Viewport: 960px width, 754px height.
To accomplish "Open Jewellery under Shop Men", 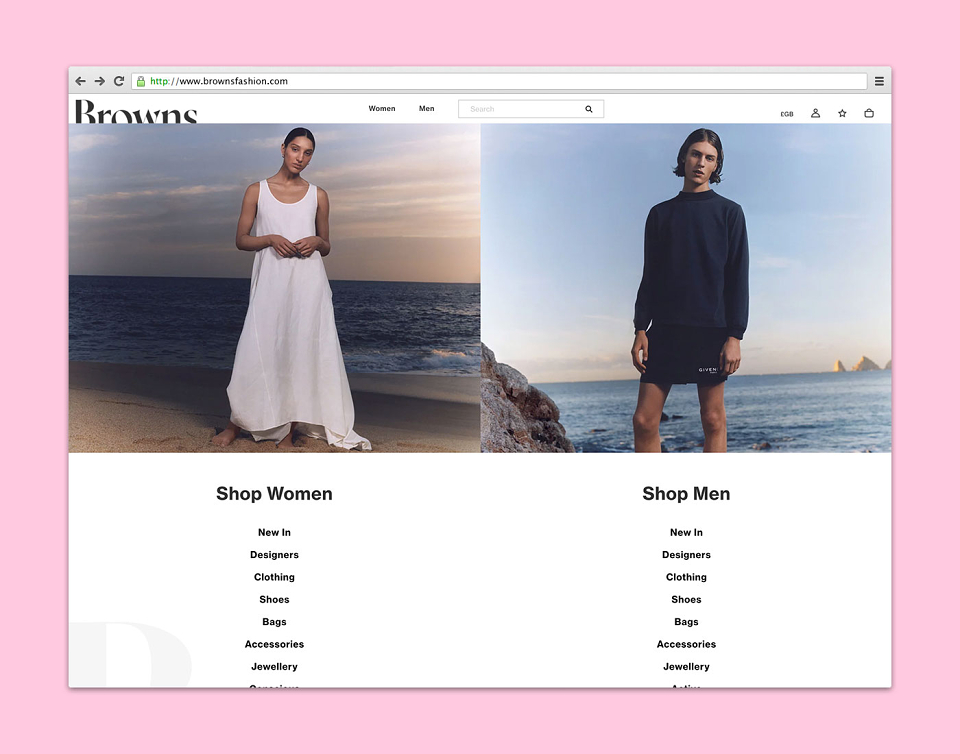I will 686,666.
